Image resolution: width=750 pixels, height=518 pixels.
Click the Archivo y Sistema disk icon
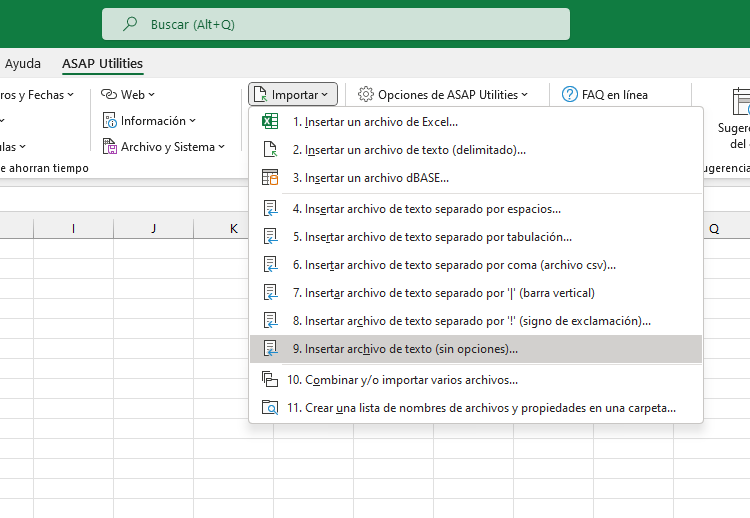(110, 146)
